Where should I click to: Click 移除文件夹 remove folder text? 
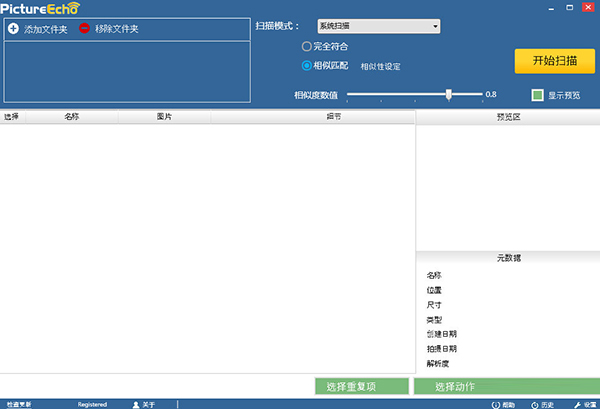pos(117,29)
